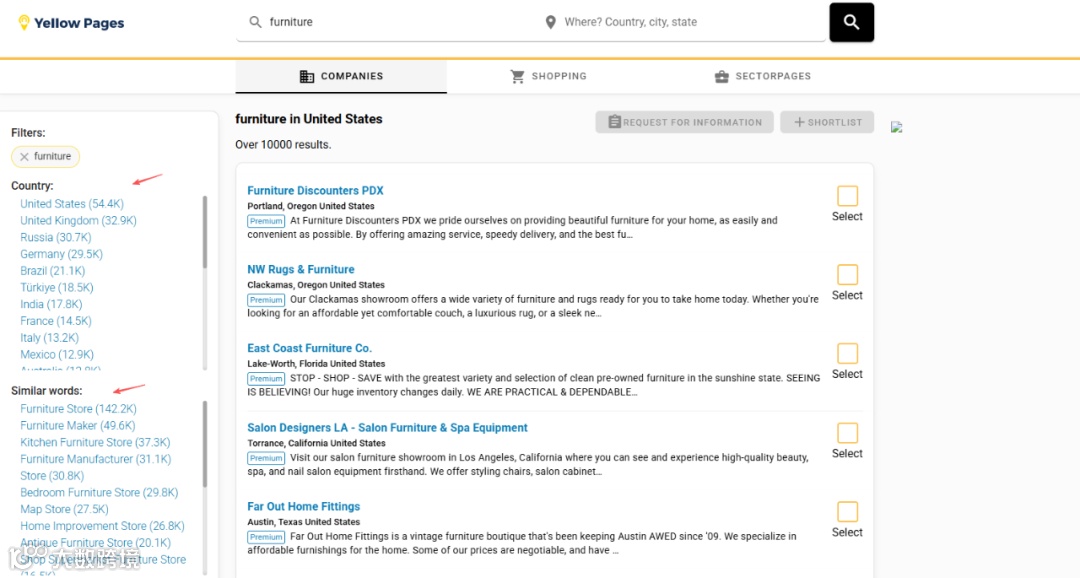
Task: Select Antique Furniture Store (20.1K)
Action: (95, 543)
